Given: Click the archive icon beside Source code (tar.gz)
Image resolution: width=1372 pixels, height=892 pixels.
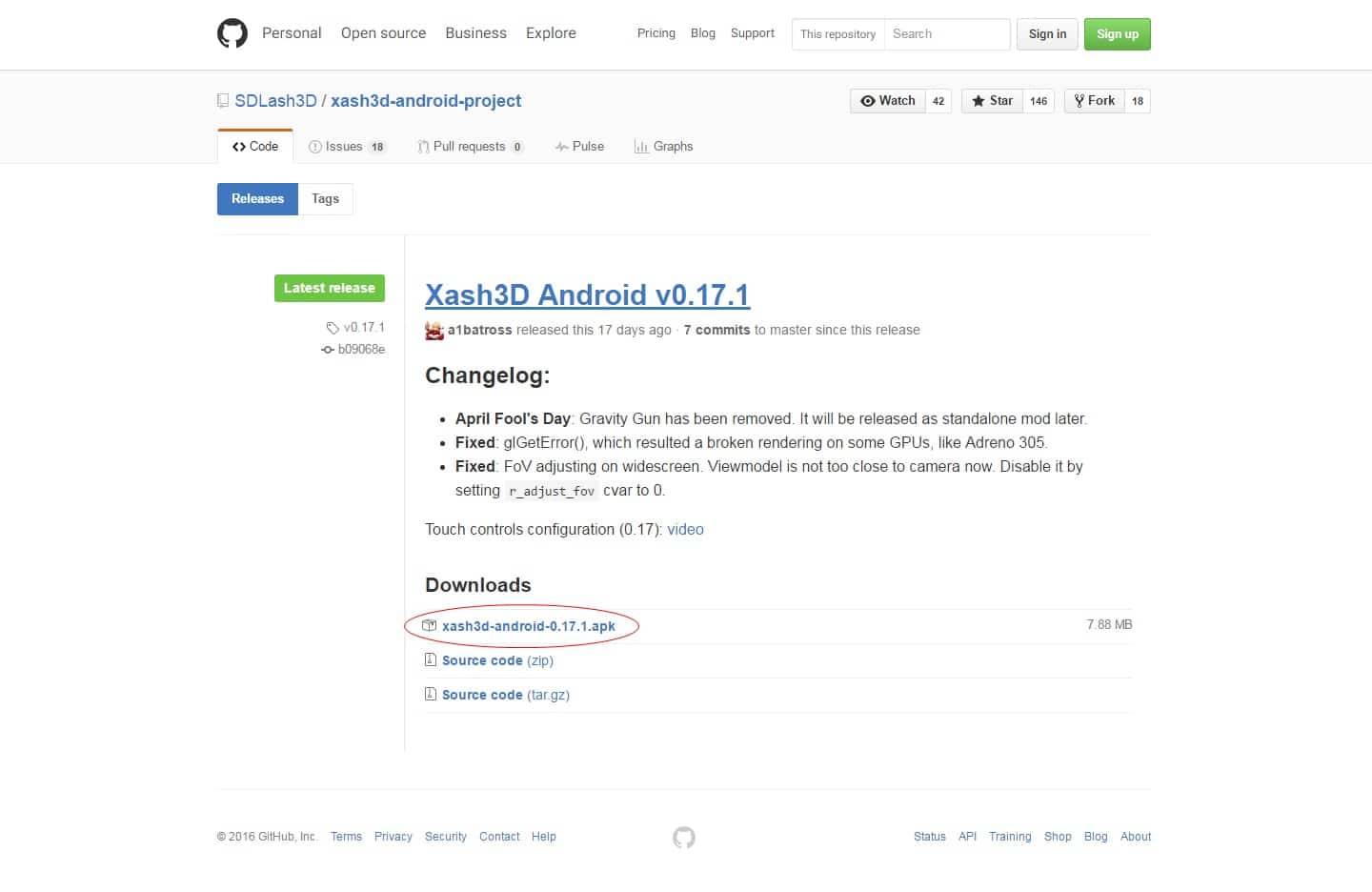Looking at the screenshot, I should 431,694.
